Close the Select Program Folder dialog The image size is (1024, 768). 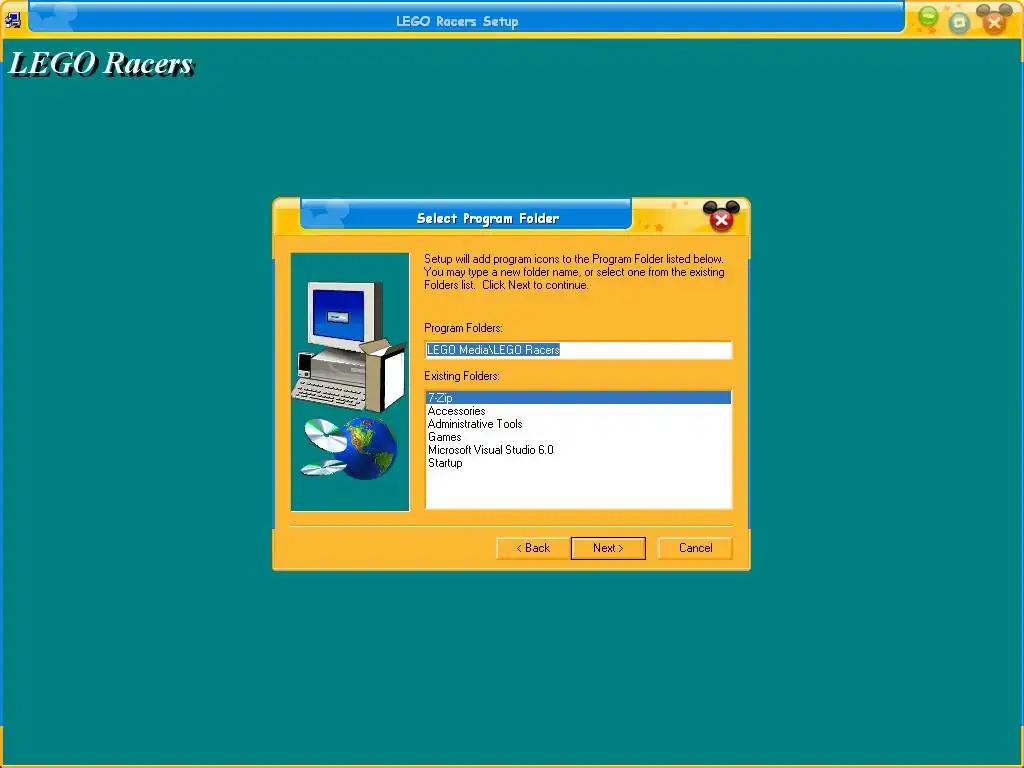coord(721,219)
